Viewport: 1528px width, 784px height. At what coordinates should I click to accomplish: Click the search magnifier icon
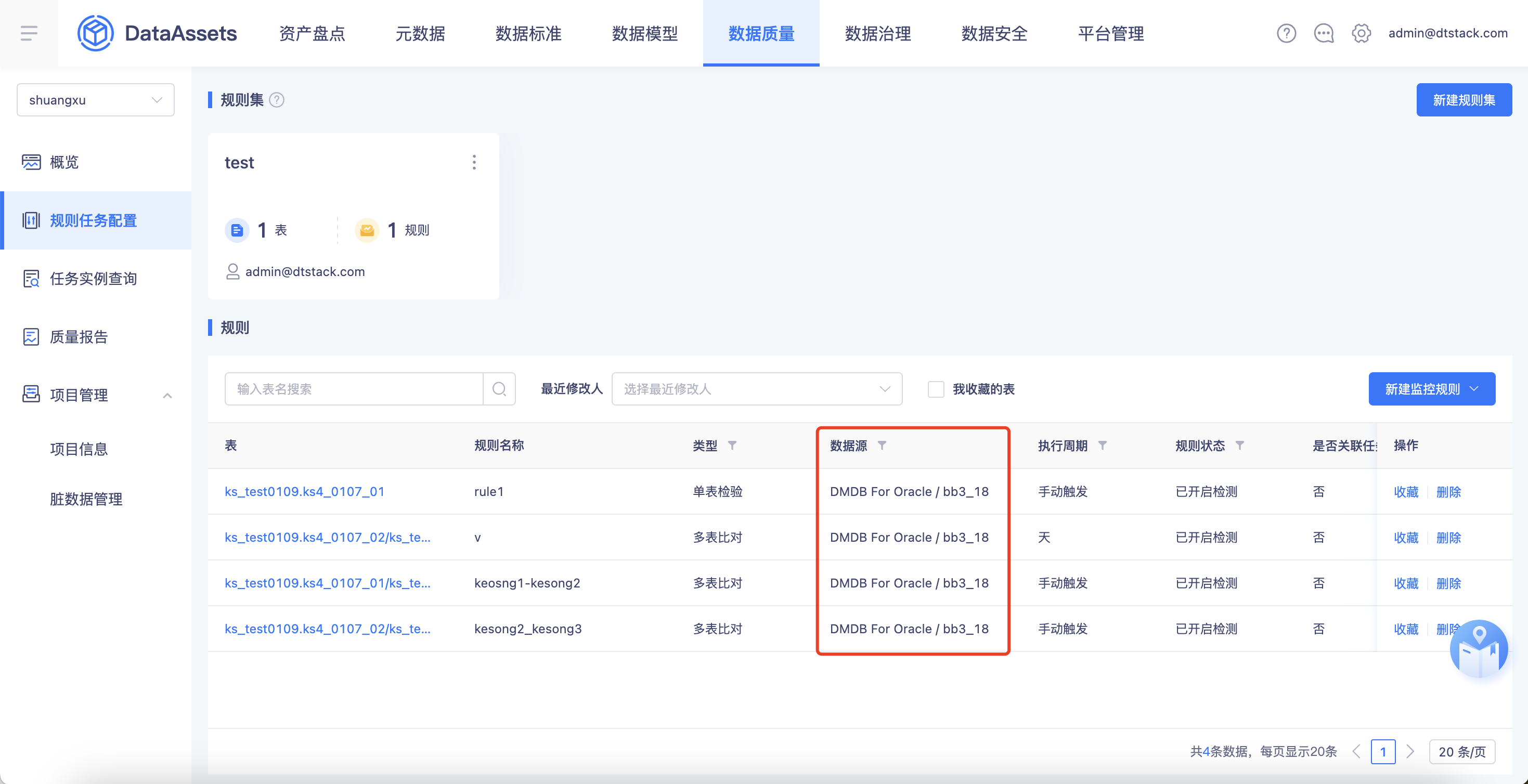click(499, 389)
